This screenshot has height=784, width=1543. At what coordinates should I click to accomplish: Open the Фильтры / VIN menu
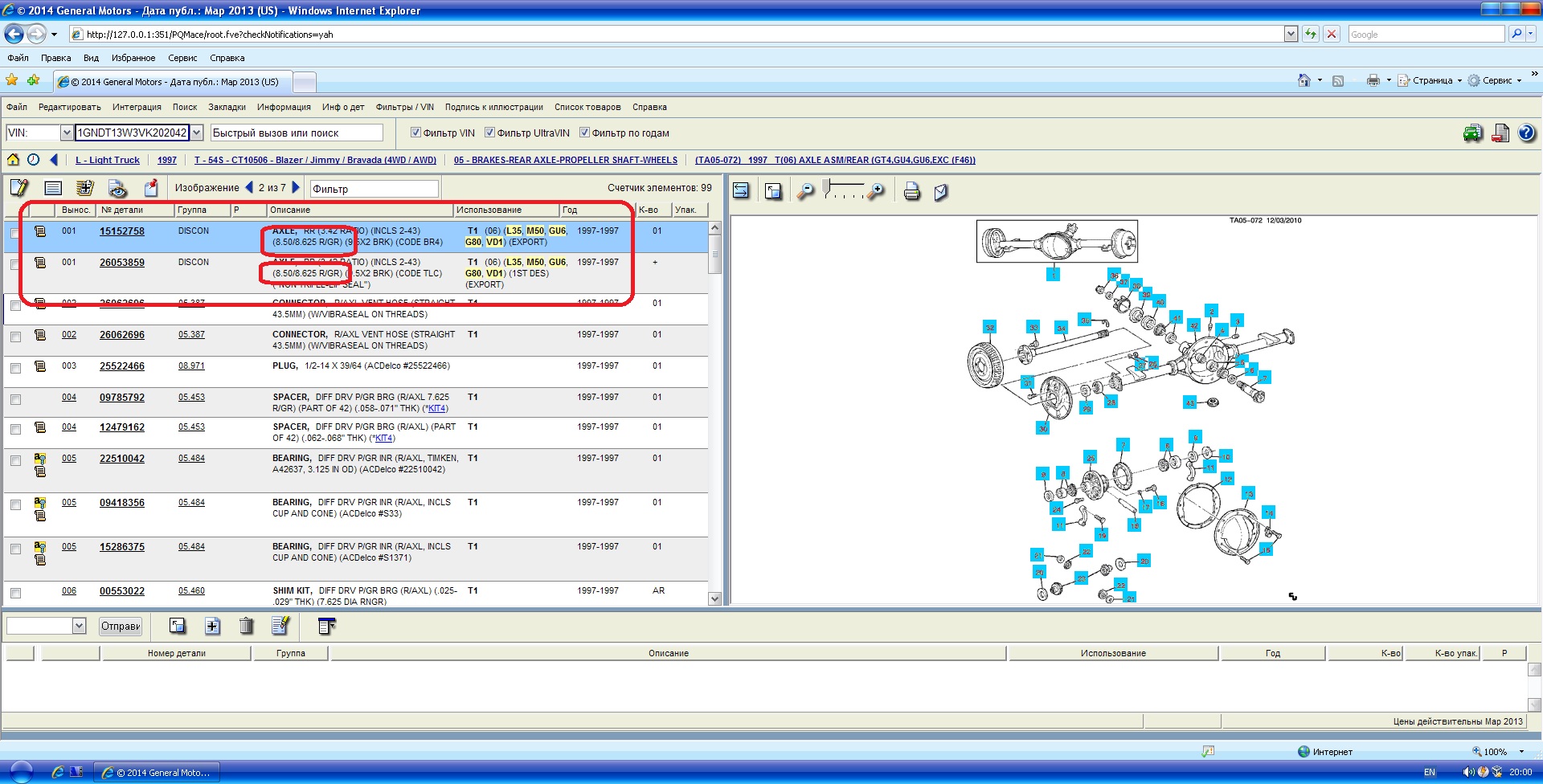coord(404,107)
